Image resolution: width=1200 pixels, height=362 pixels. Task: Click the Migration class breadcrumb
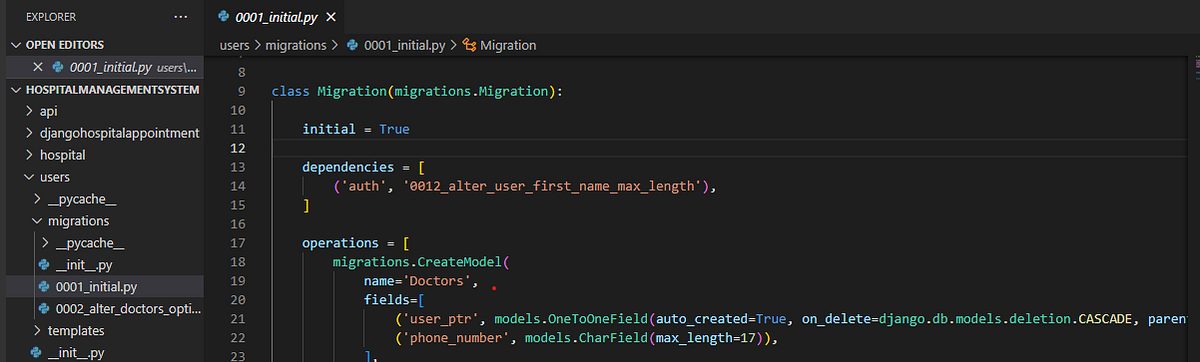[508, 45]
